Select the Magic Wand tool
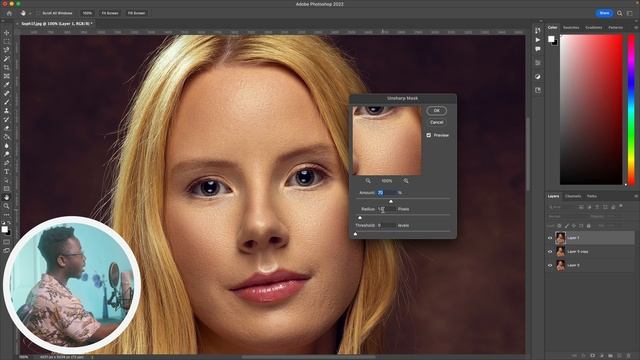The image size is (640, 360). coord(7,59)
